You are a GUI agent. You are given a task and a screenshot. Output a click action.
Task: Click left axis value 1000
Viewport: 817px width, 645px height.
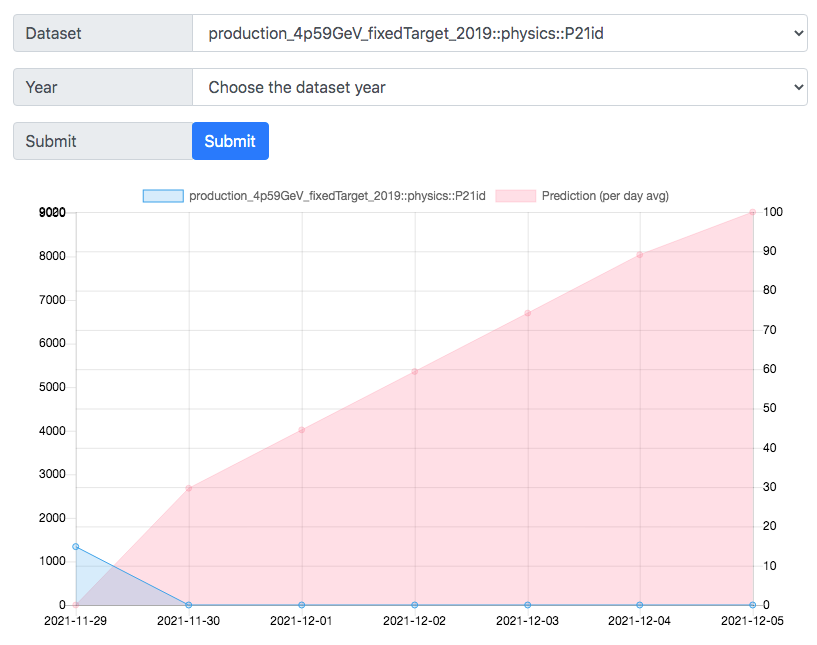point(52,561)
